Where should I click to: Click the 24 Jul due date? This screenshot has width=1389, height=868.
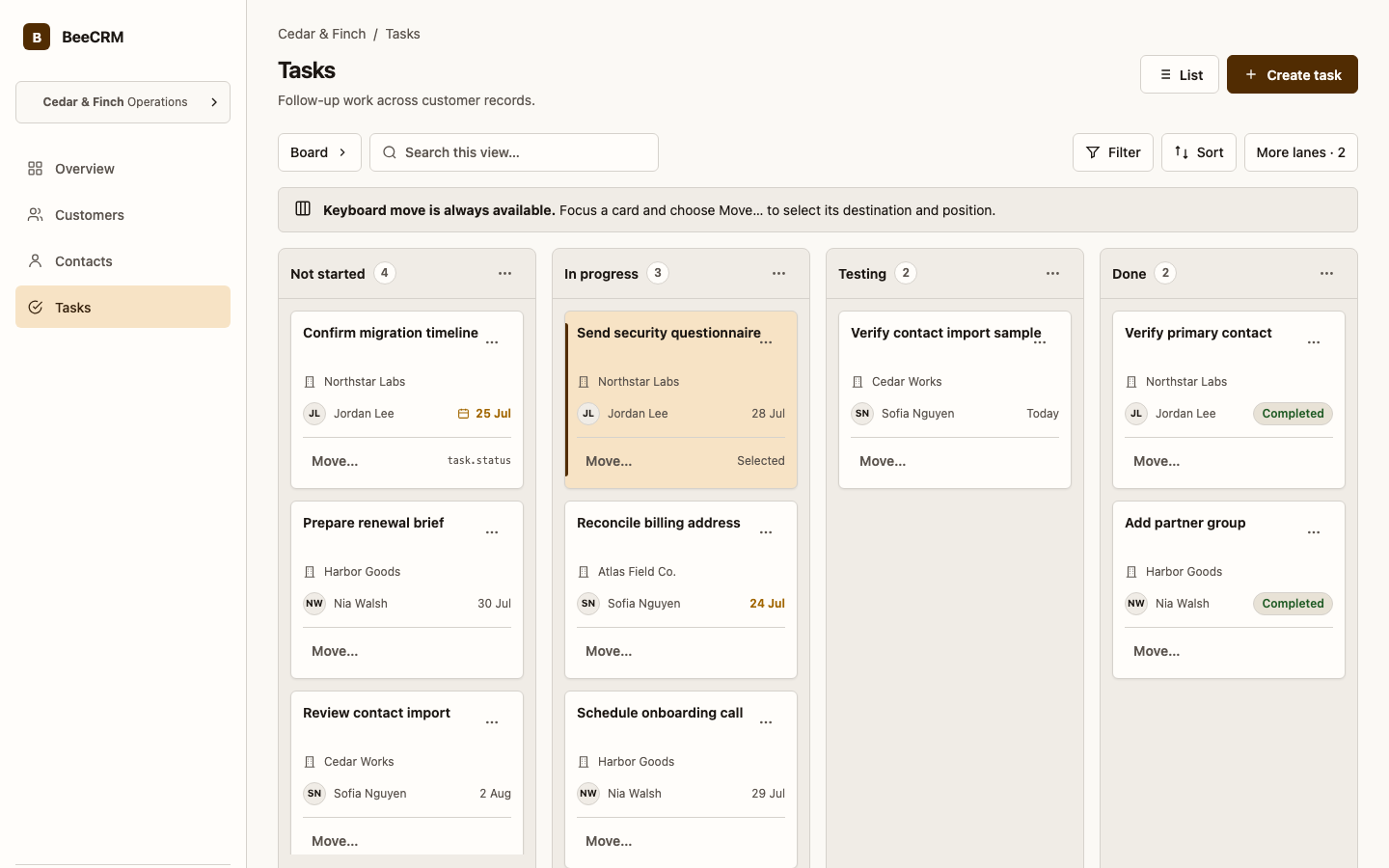click(x=767, y=604)
